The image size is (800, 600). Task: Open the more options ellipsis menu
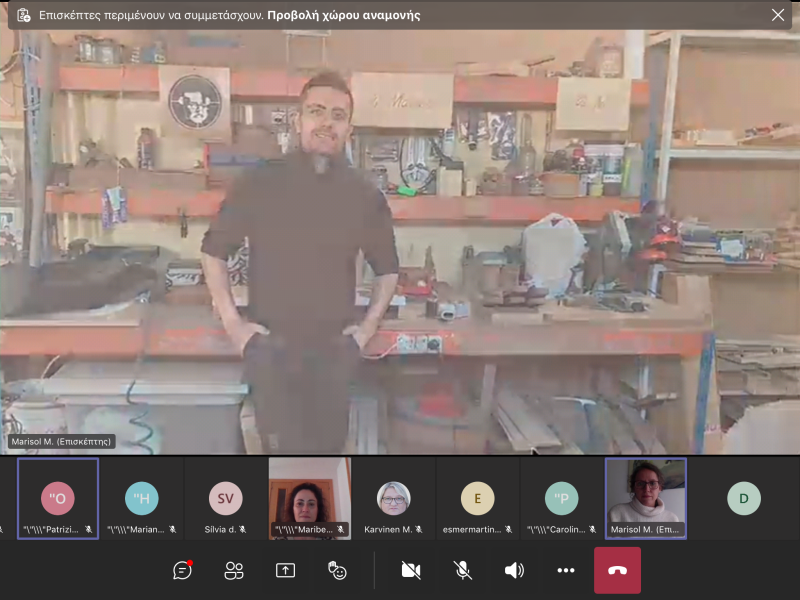[566, 570]
